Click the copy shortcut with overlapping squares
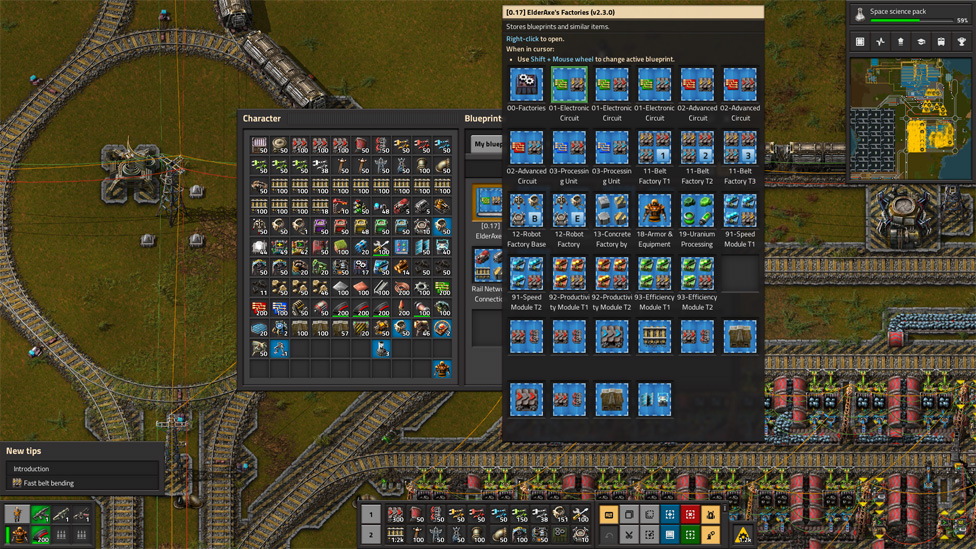The width and height of the screenshot is (976, 549). click(x=629, y=515)
